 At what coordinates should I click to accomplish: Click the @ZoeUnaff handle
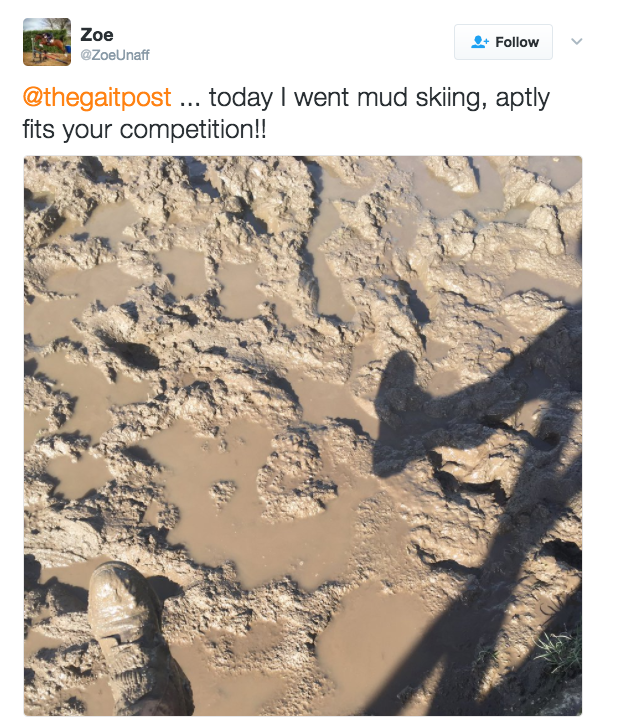[x=115, y=55]
